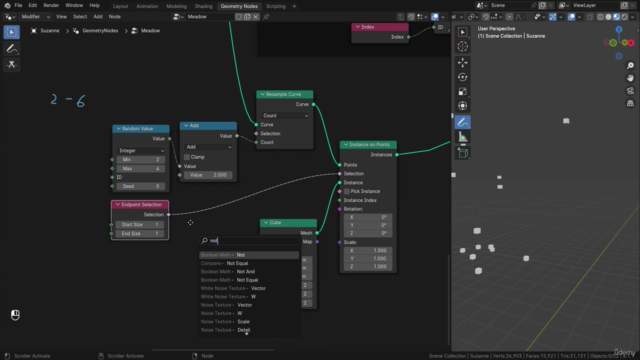Collapse the Endpoint Selection node
Screen dimensions: 640x360
[x=118, y=204]
